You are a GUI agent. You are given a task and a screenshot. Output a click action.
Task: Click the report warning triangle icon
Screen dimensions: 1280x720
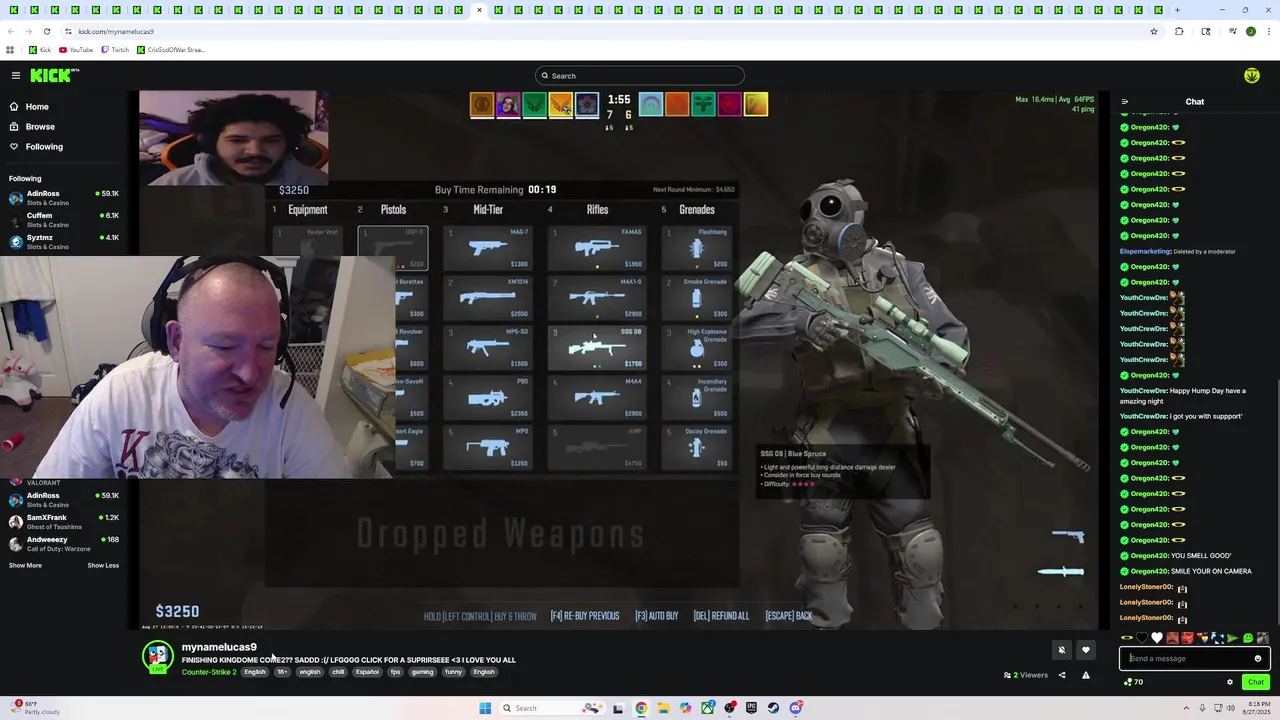click(1086, 675)
